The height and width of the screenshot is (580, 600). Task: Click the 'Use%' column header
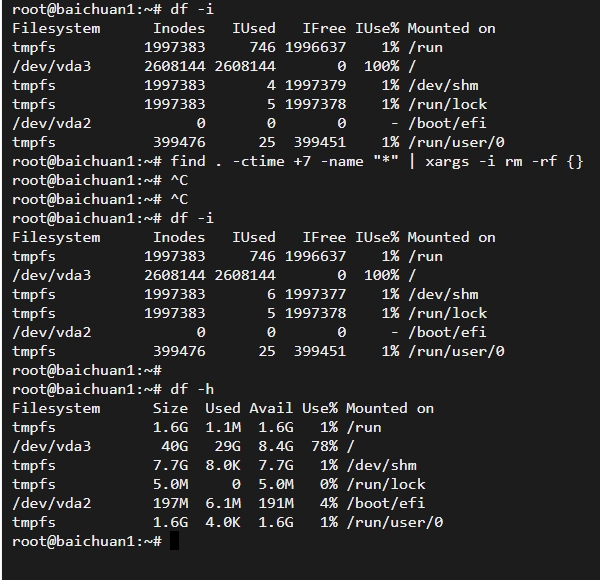coord(320,408)
